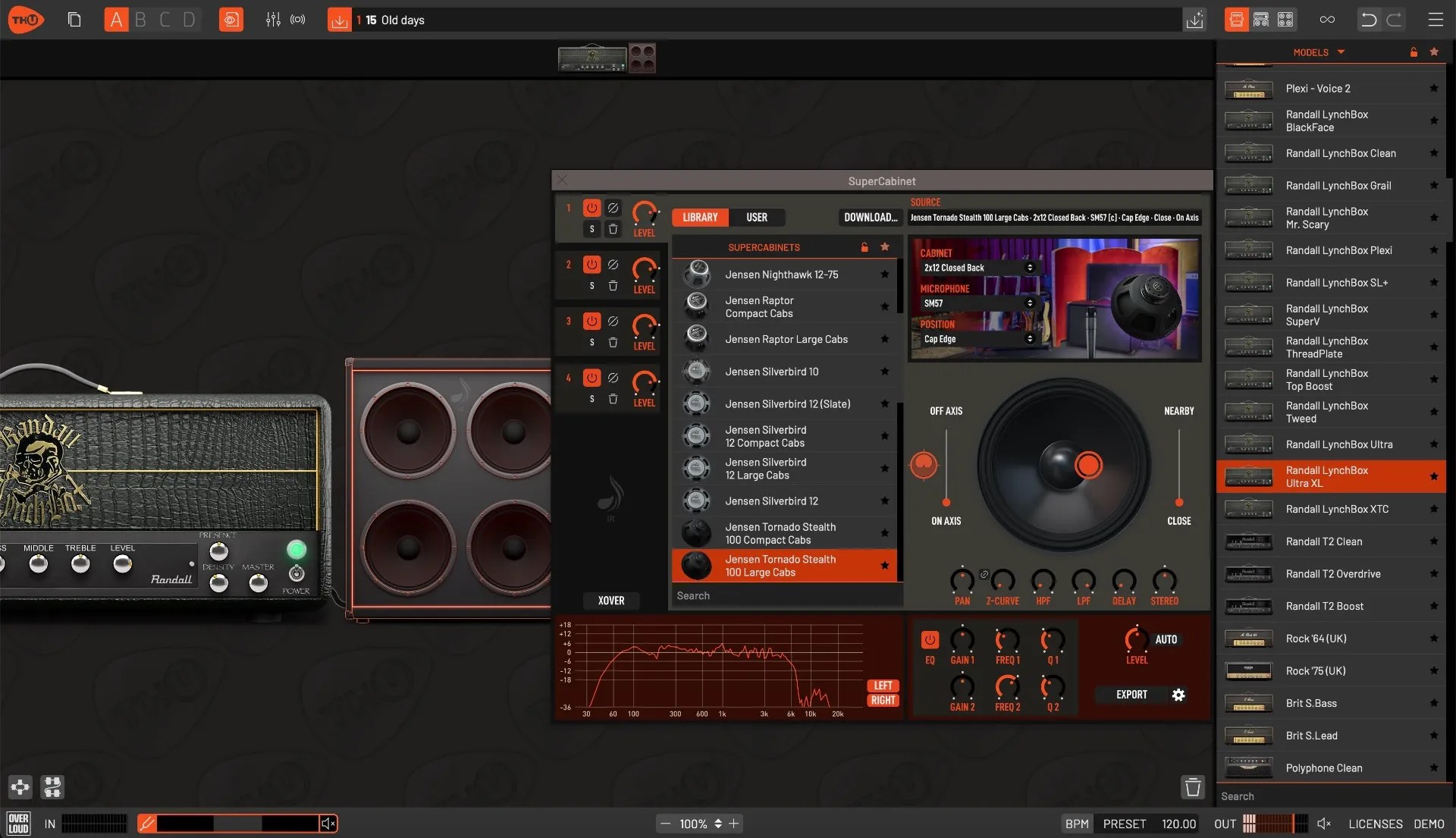
Task: Delete slot 2 with its trash icon
Action: click(613, 286)
